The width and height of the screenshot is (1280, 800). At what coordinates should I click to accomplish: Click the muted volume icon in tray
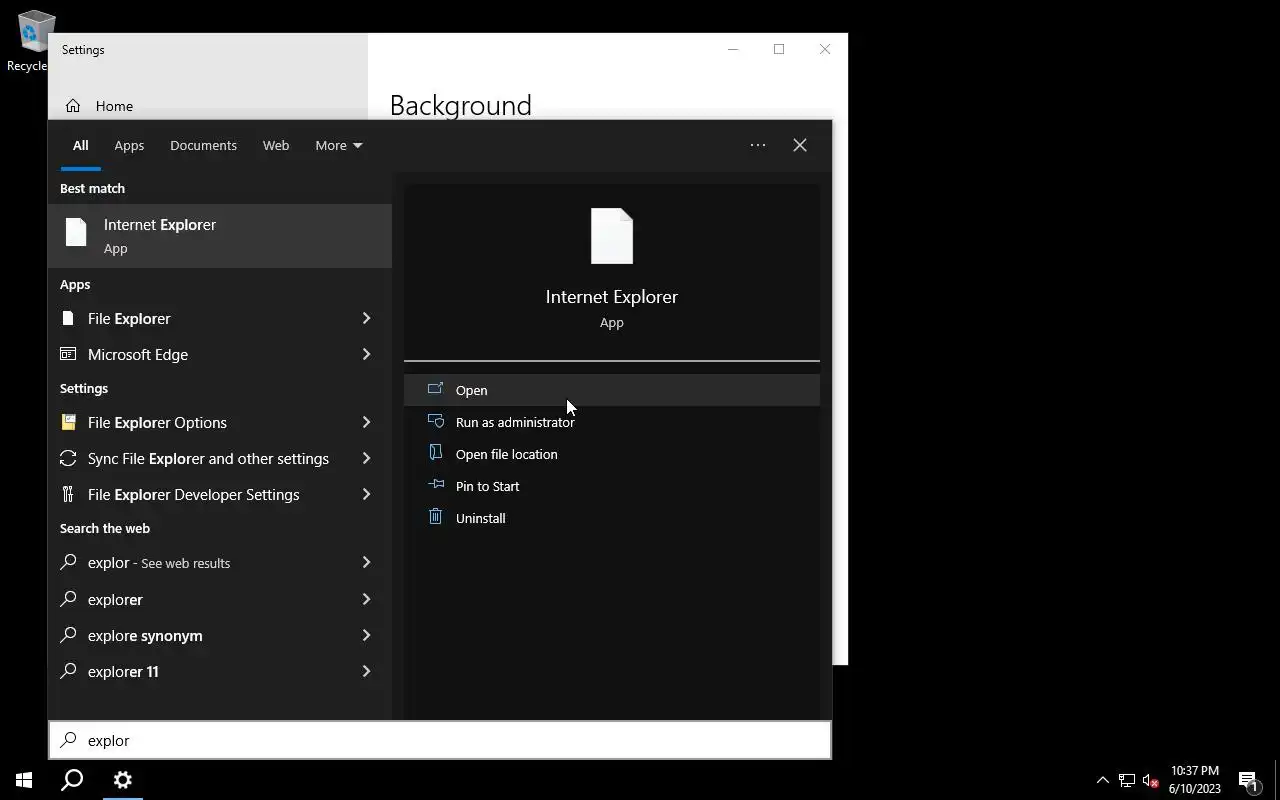coord(1150,780)
